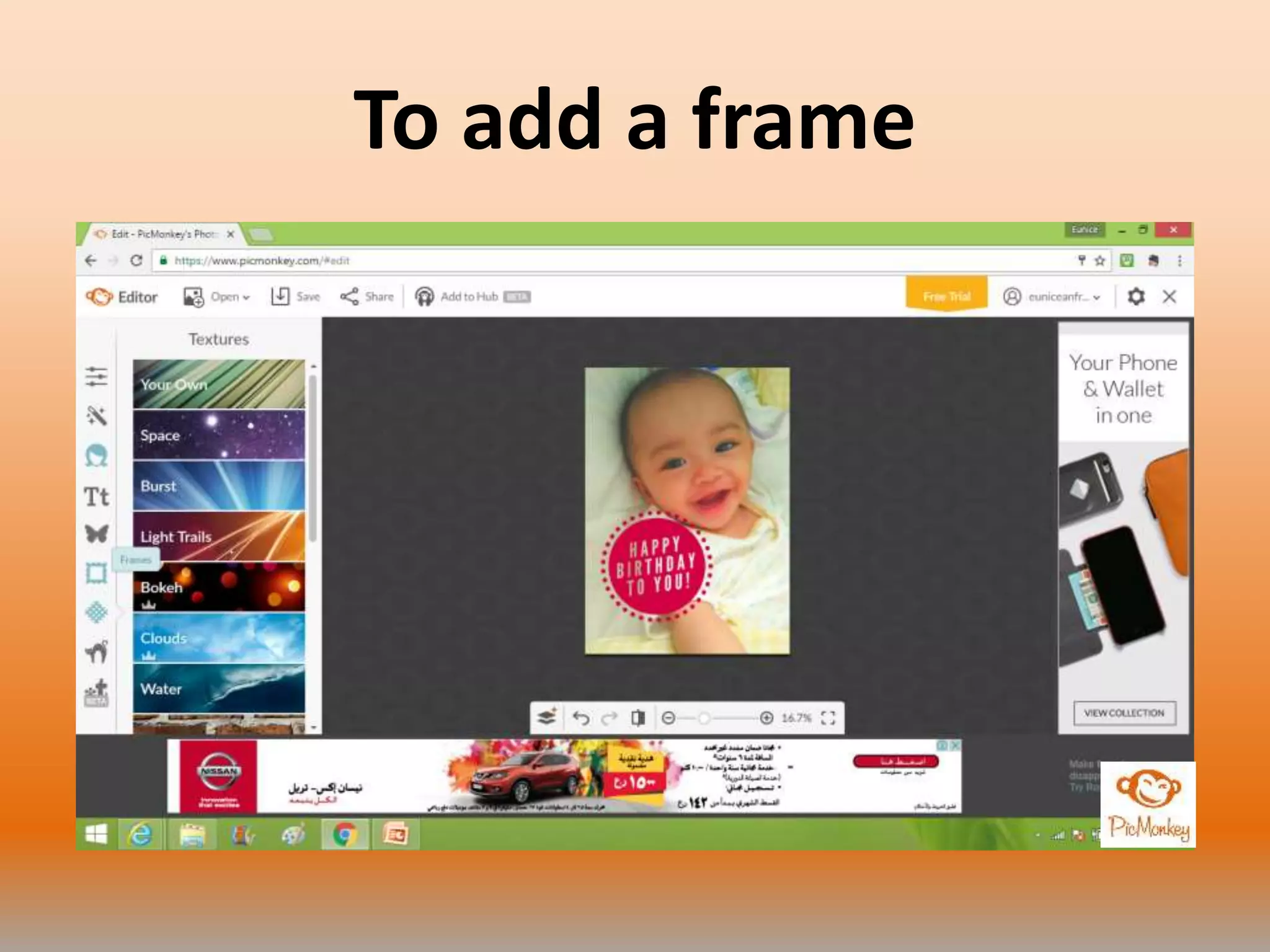Select the Your Own texture
The image size is (1270, 952).
point(219,384)
